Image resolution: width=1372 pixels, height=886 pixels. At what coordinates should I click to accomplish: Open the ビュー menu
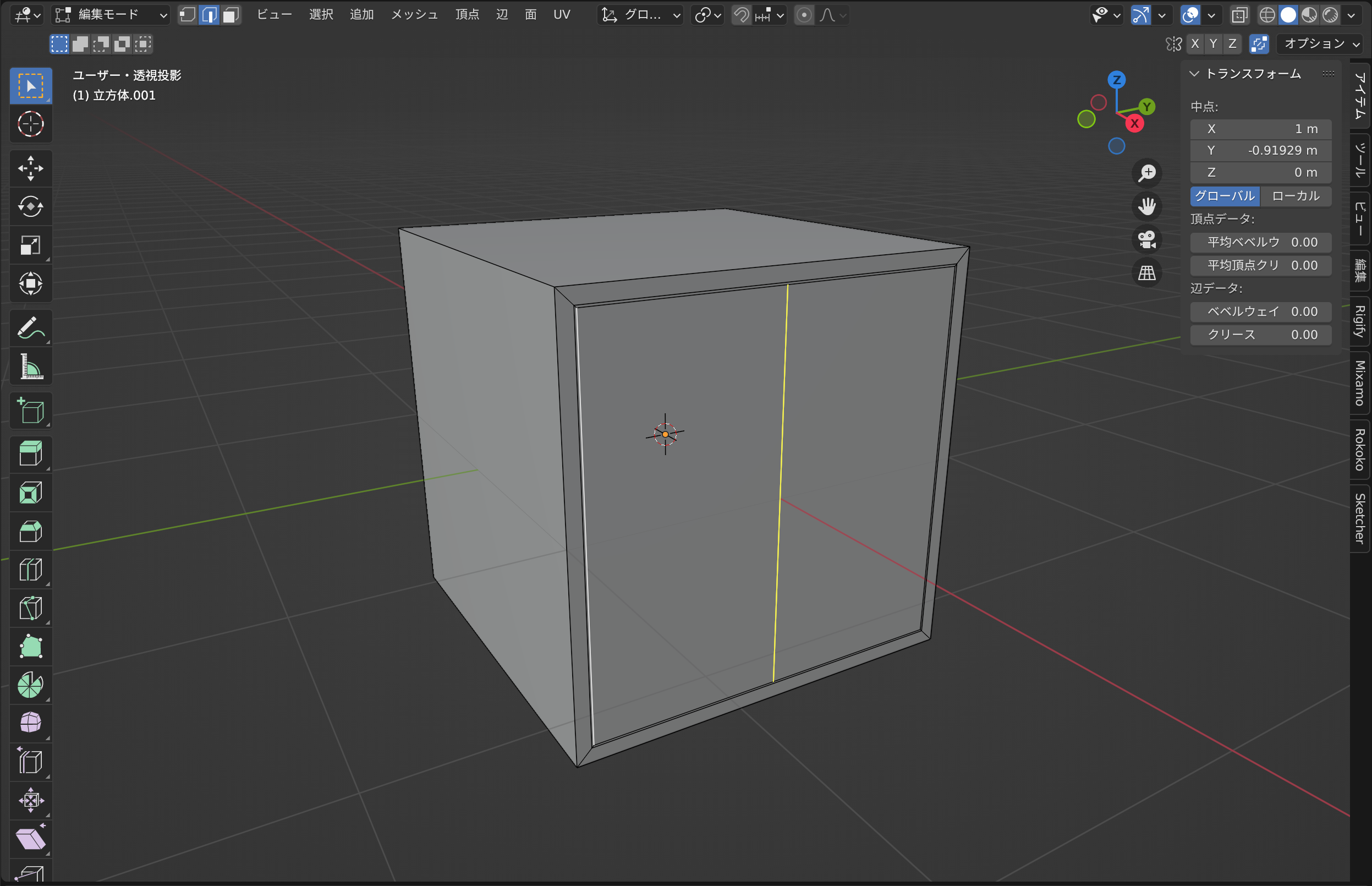click(x=275, y=14)
